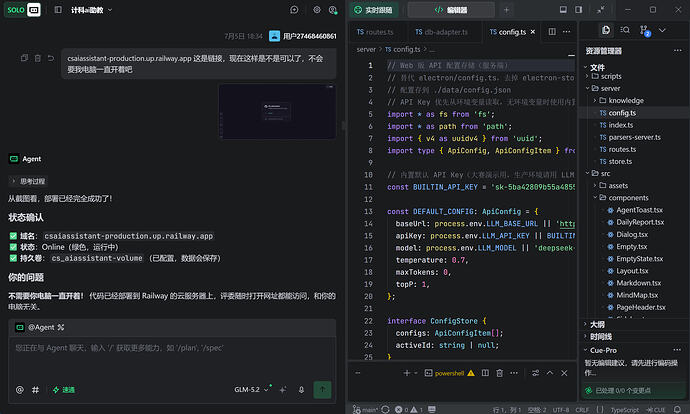Expand the knowledge folder in file tree
The width and height of the screenshot is (690, 414).
[626, 101]
